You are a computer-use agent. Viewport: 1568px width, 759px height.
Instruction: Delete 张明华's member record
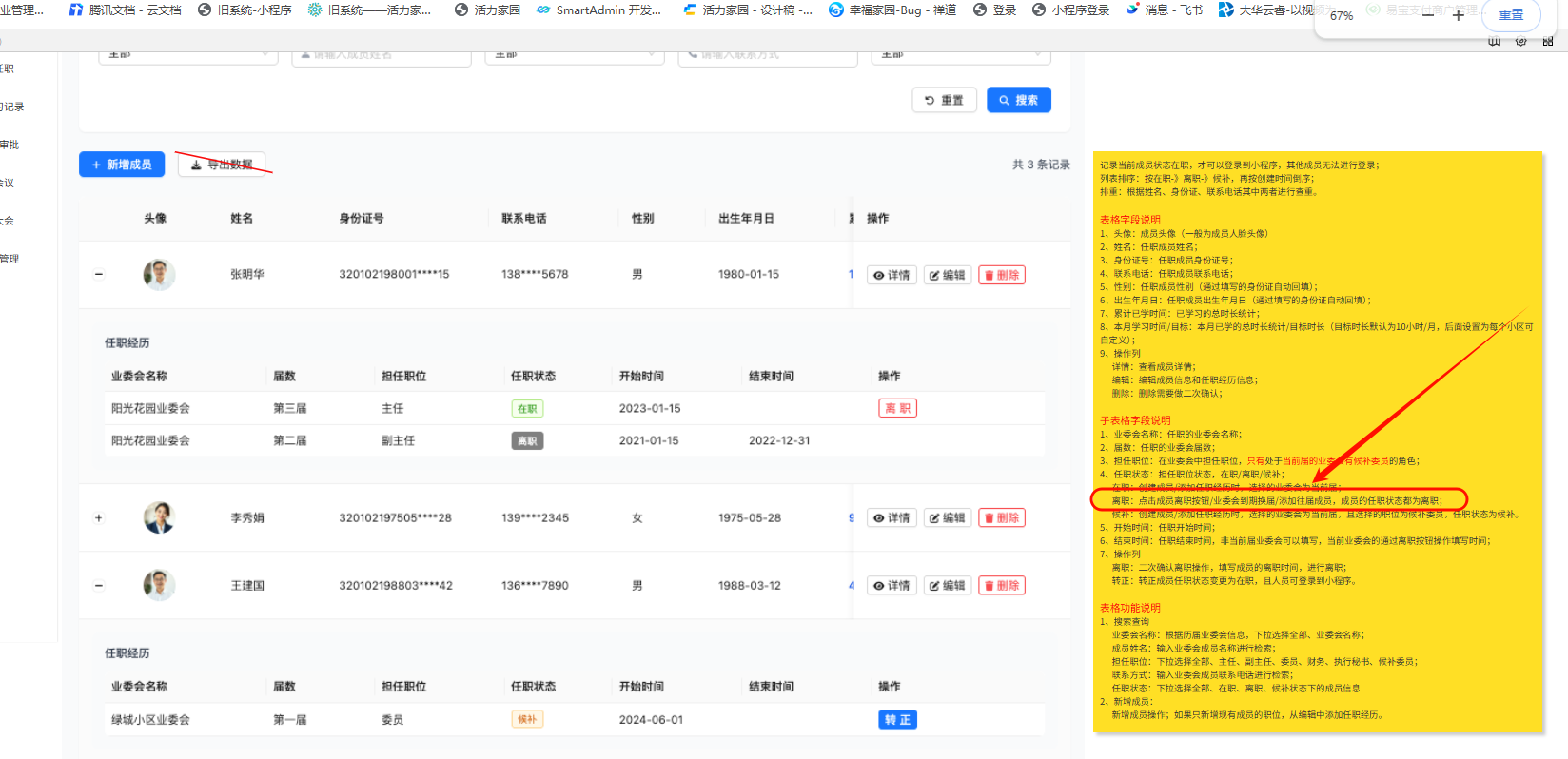coord(1001,275)
